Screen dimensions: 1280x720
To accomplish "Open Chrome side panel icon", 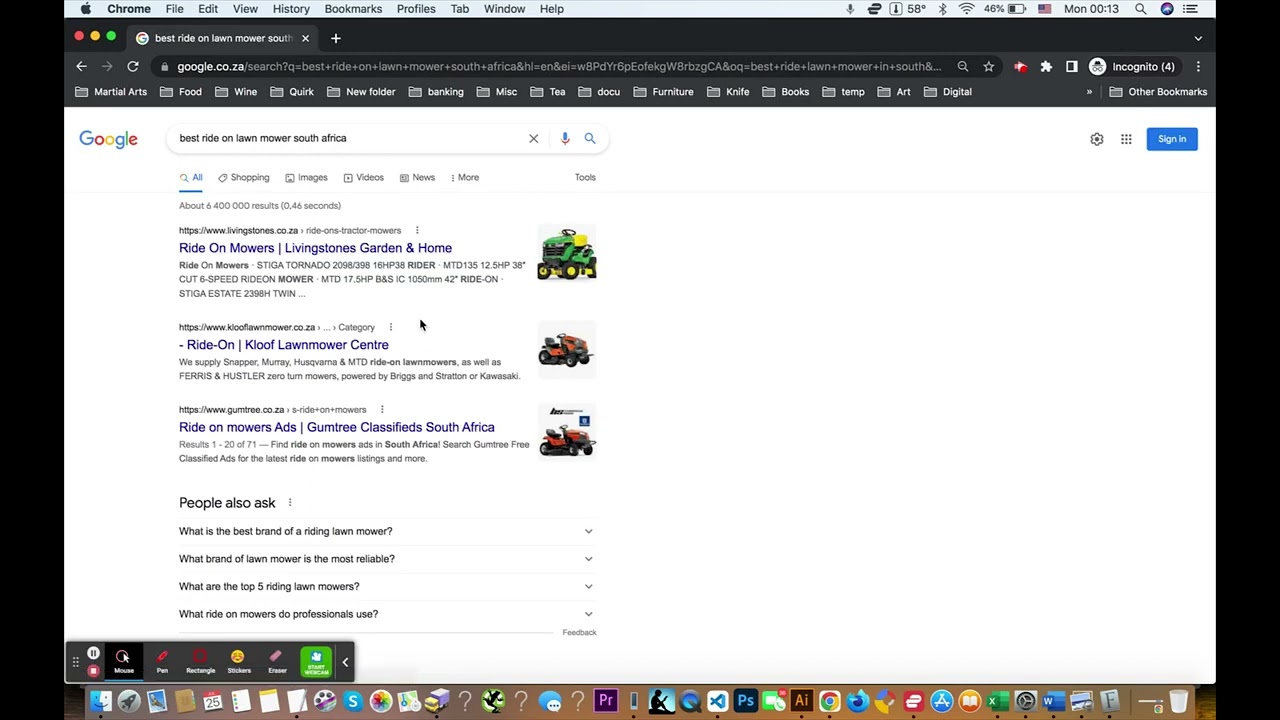I will click(1072, 67).
